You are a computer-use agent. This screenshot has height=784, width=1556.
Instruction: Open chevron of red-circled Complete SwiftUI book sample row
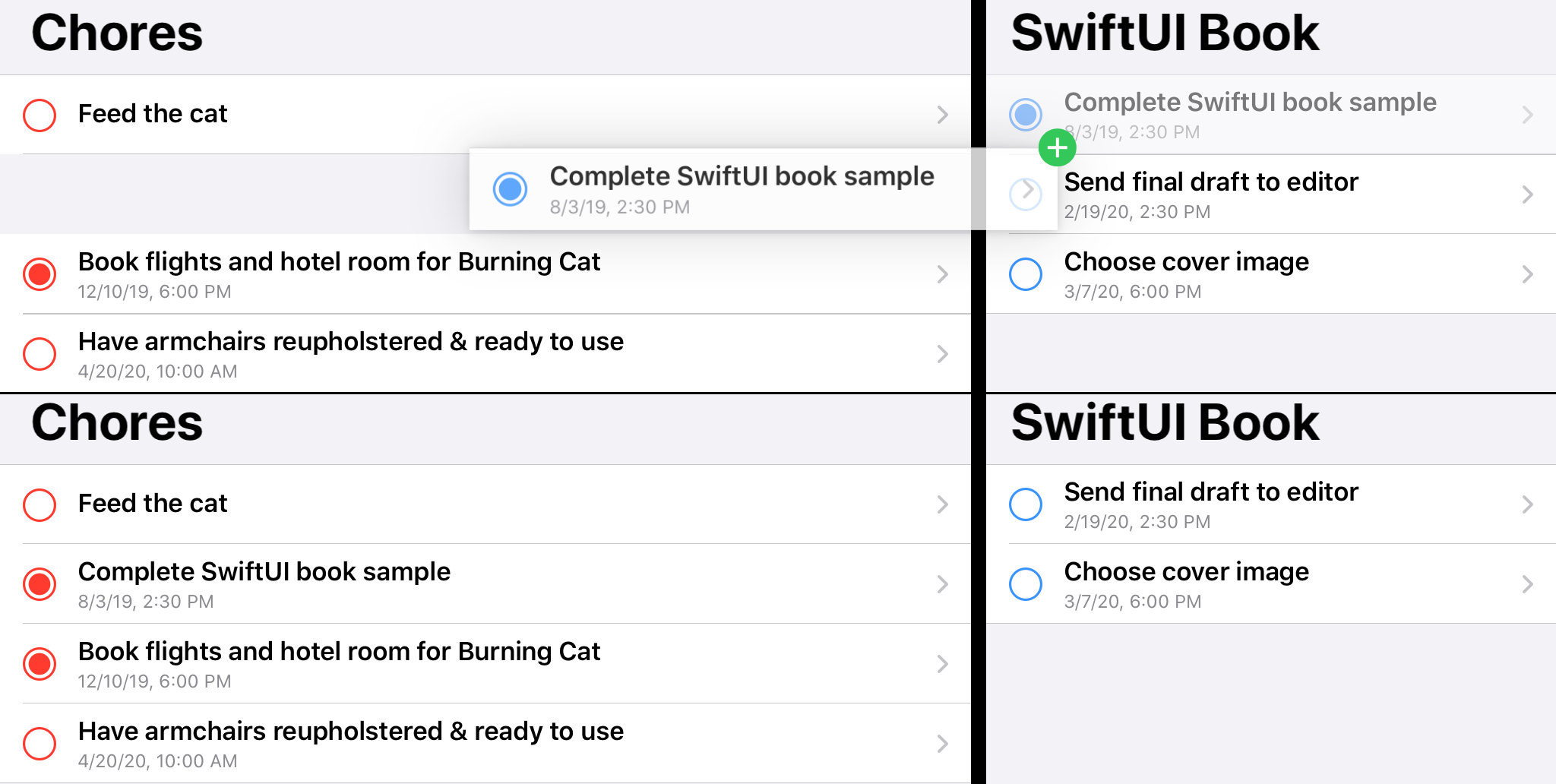point(942,584)
